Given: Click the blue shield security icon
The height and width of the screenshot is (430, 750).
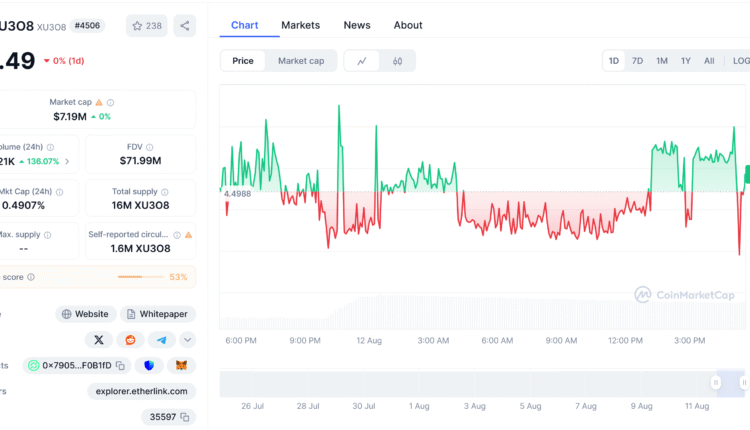Looking at the screenshot, I should (x=150, y=366).
